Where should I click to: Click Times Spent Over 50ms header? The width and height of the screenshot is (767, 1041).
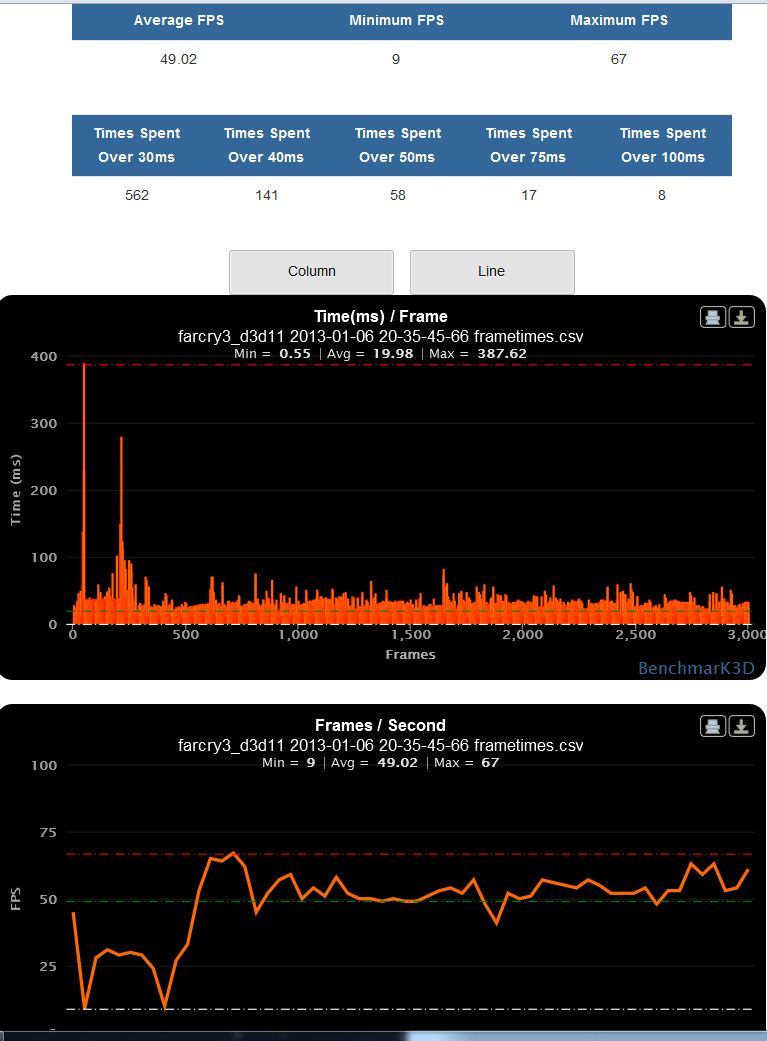[x=397, y=145]
